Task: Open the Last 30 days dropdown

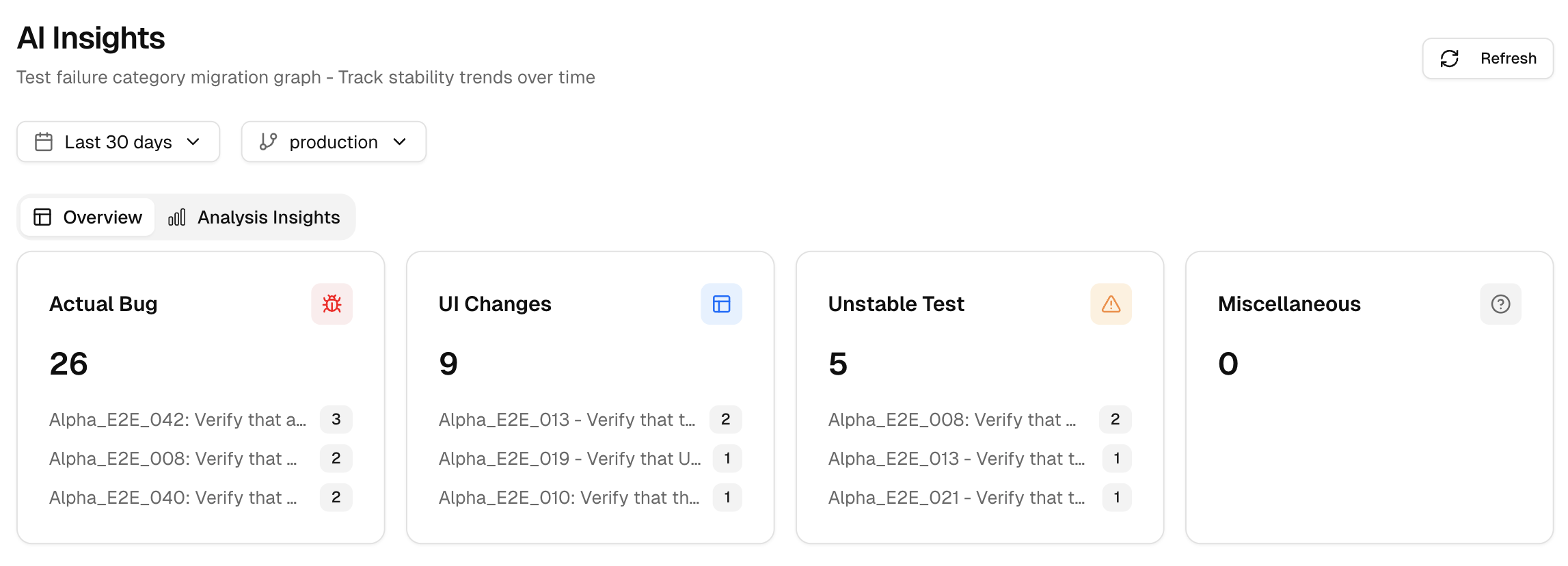Action: tap(118, 141)
